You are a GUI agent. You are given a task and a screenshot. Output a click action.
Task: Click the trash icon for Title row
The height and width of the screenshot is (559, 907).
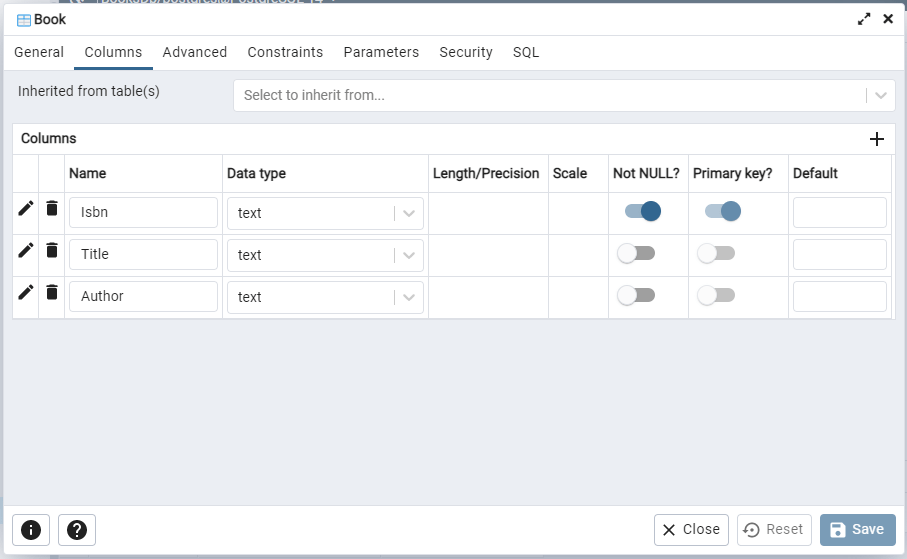(x=52, y=251)
